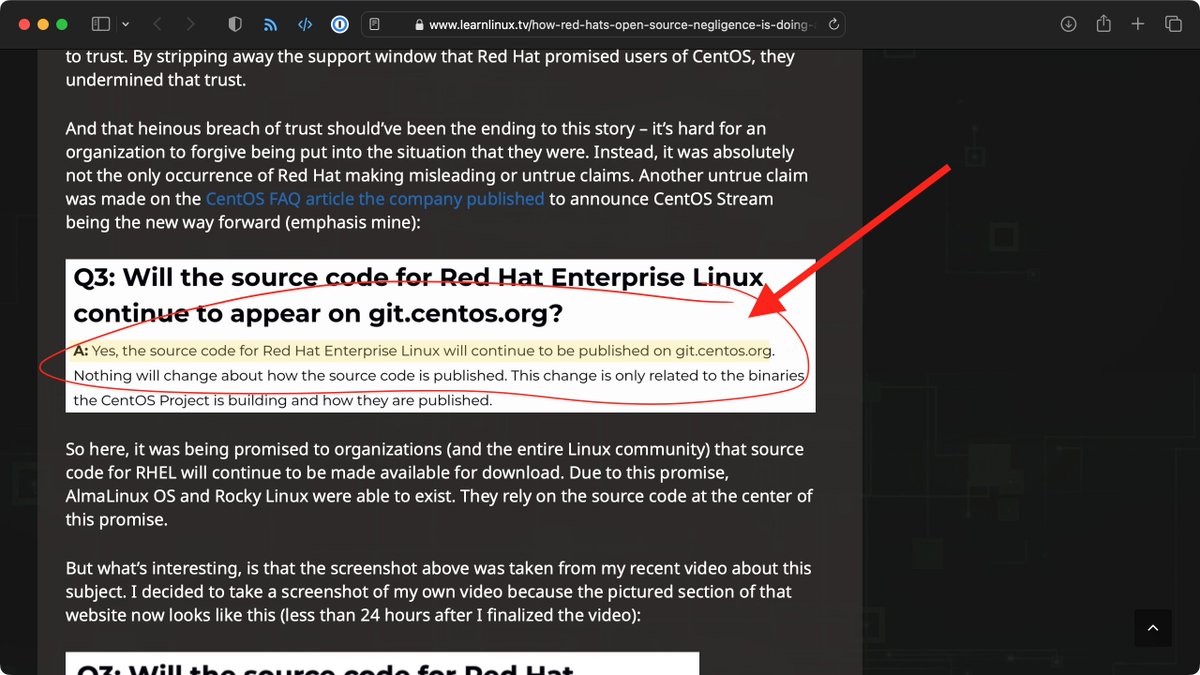Open the 1Password extension
Viewport: 1200px width, 675px height.
pos(339,24)
